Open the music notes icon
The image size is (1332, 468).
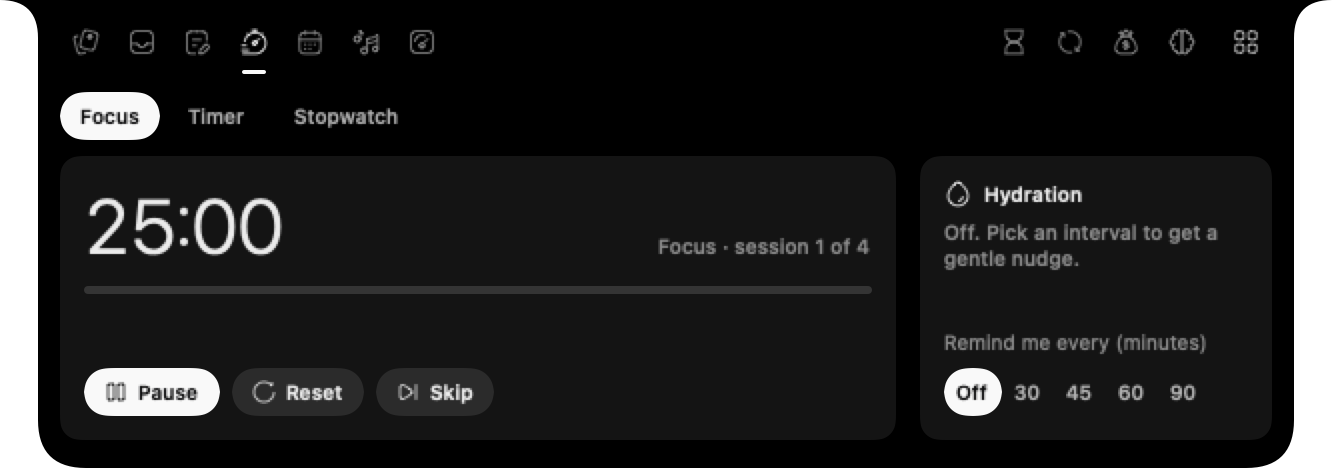tap(366, 43)
